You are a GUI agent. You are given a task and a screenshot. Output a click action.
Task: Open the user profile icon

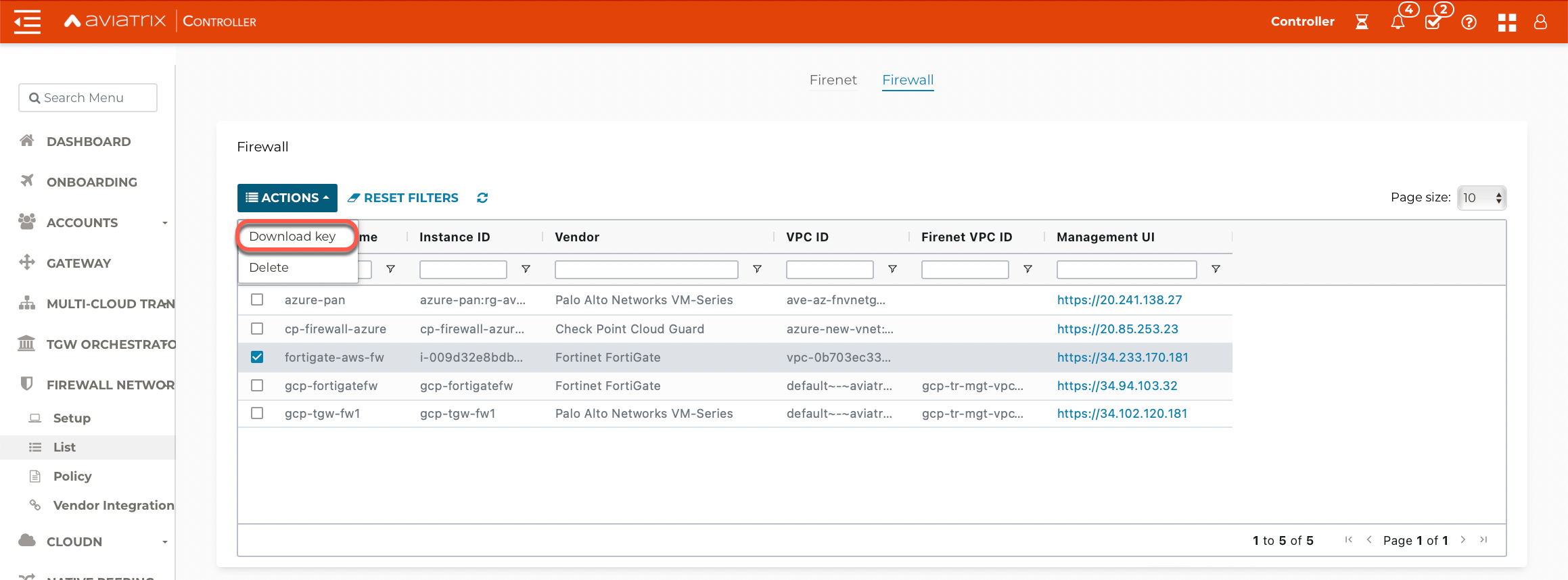(1540, 22)
